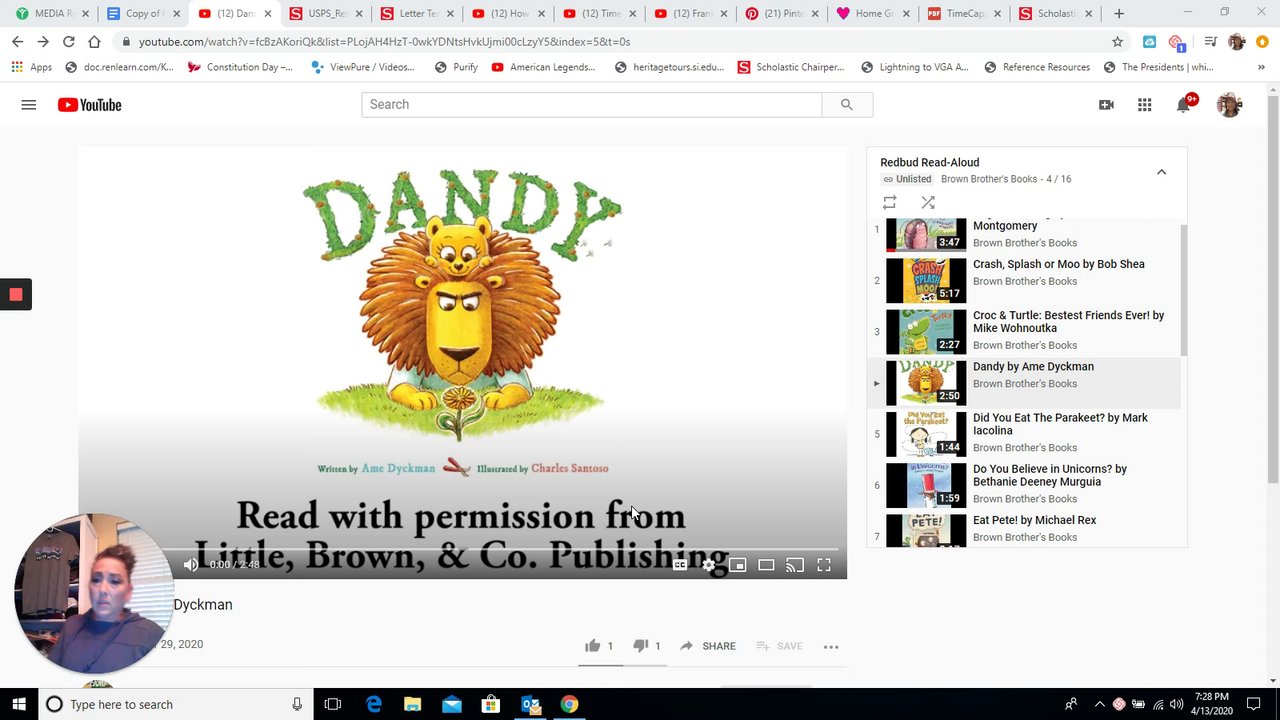The width and height of the screenshot is (1280, 720).
Task: Click the playlist panel scrollbar
Action: (1184, 290)
